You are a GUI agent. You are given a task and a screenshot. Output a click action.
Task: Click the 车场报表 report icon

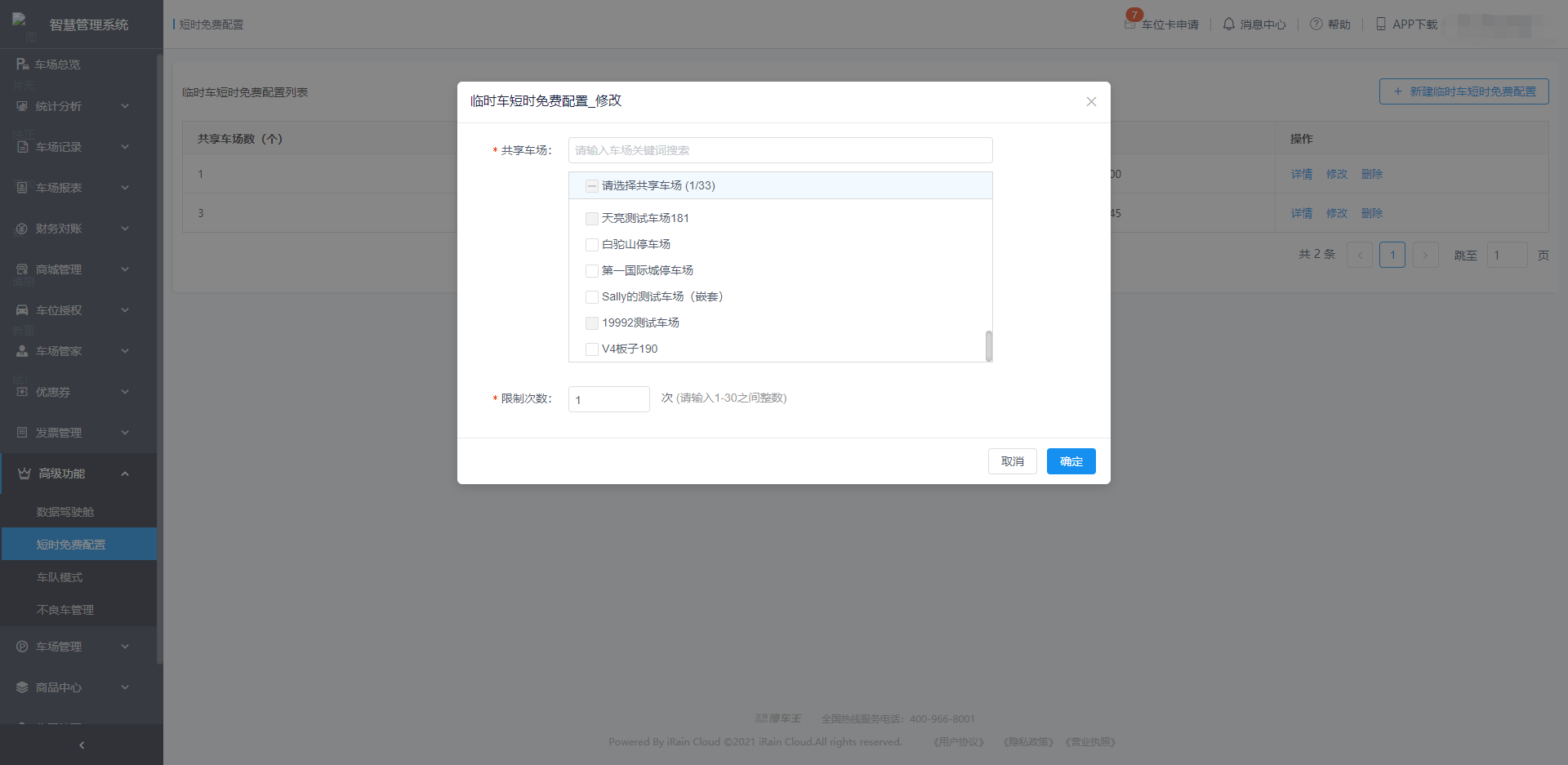coord(22,188)
